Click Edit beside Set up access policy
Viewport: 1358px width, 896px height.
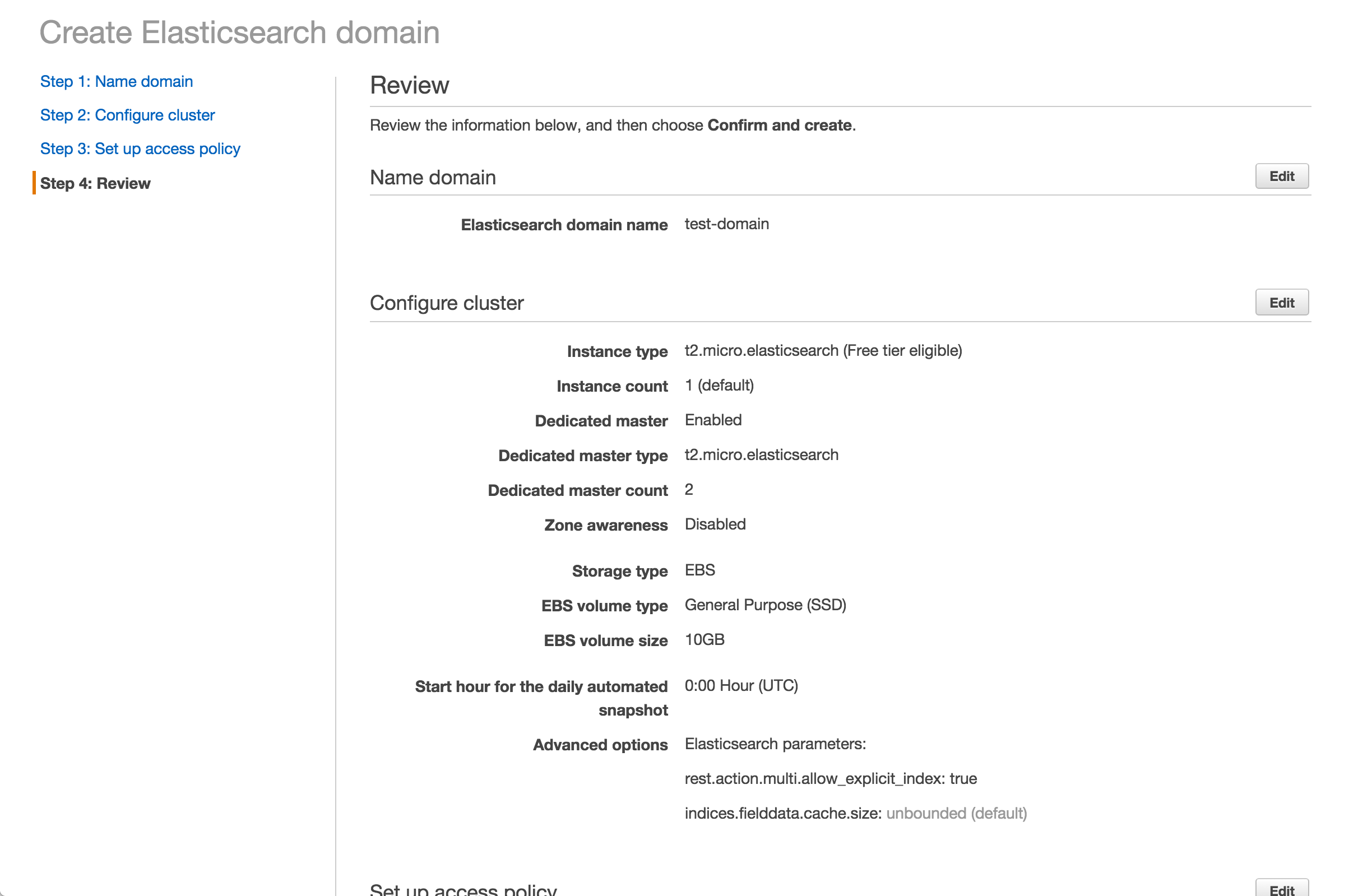click(1281, 890)
